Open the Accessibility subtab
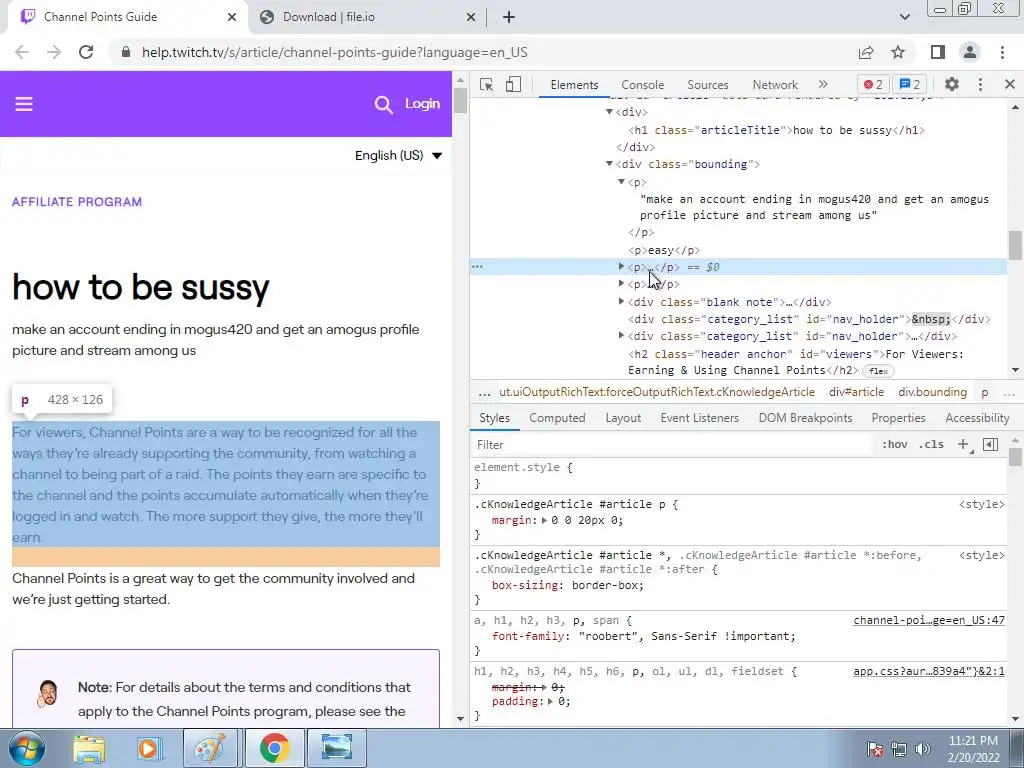 tap(977, 418)
